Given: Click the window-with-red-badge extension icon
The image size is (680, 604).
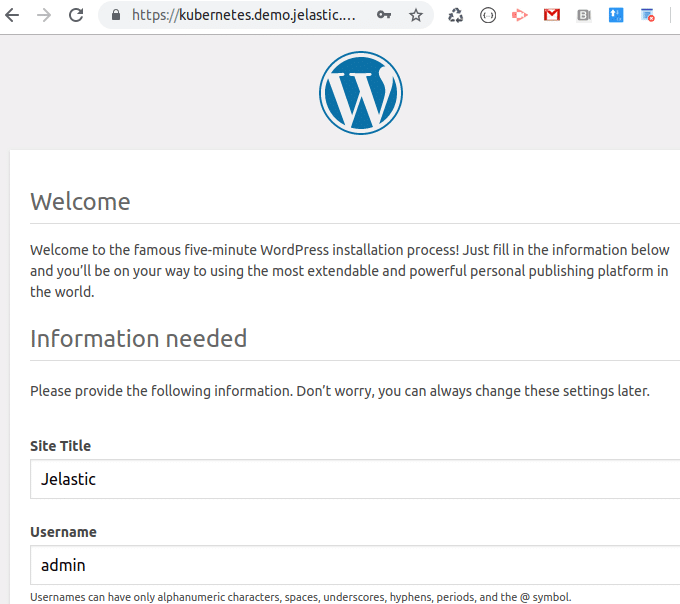Looking at the screenshot, I should pyautogui.click(x=648, y=15).
